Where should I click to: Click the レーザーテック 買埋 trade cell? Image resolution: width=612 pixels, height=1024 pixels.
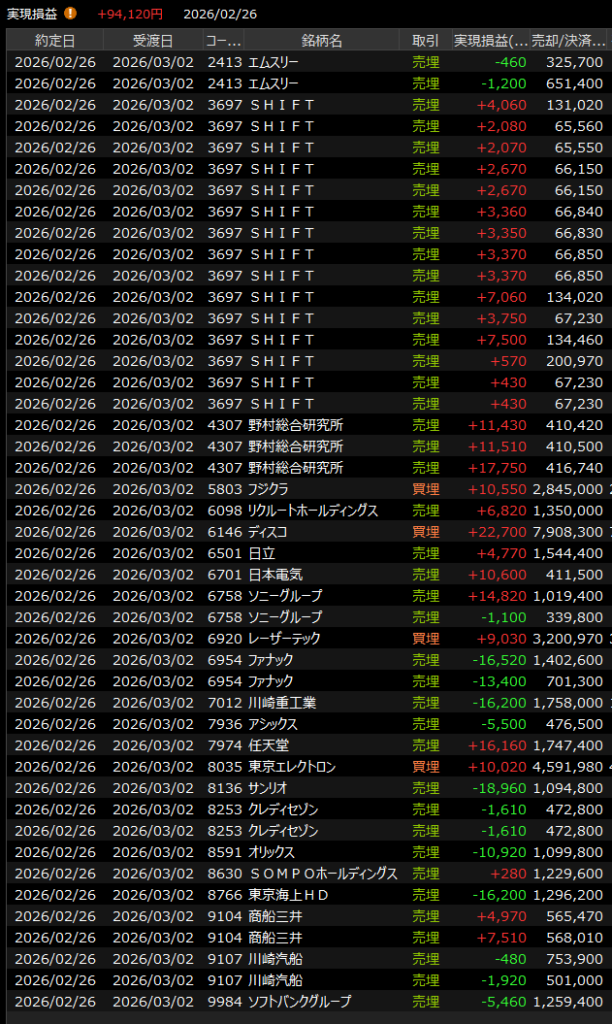coord(425,638)
